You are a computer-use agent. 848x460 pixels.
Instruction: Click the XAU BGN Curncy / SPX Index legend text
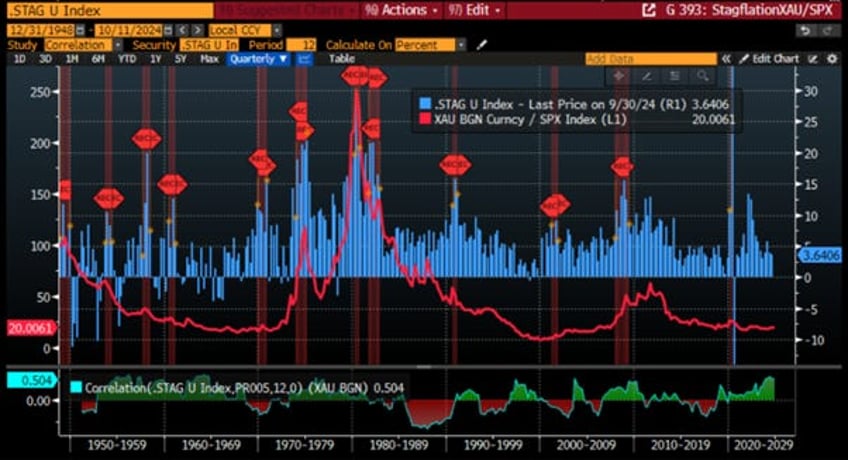click(530, 119)
